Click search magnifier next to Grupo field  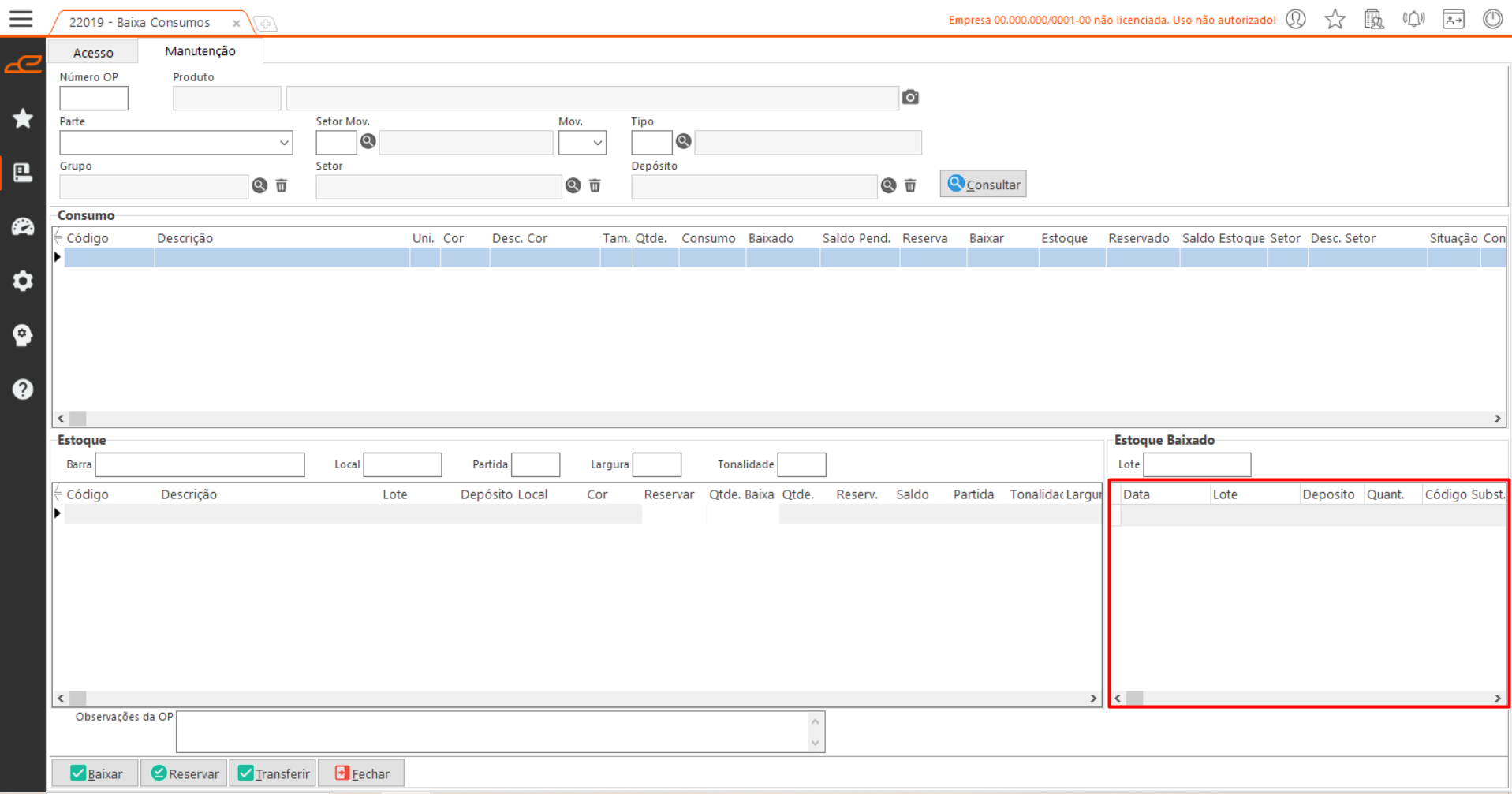coord(259,185)
